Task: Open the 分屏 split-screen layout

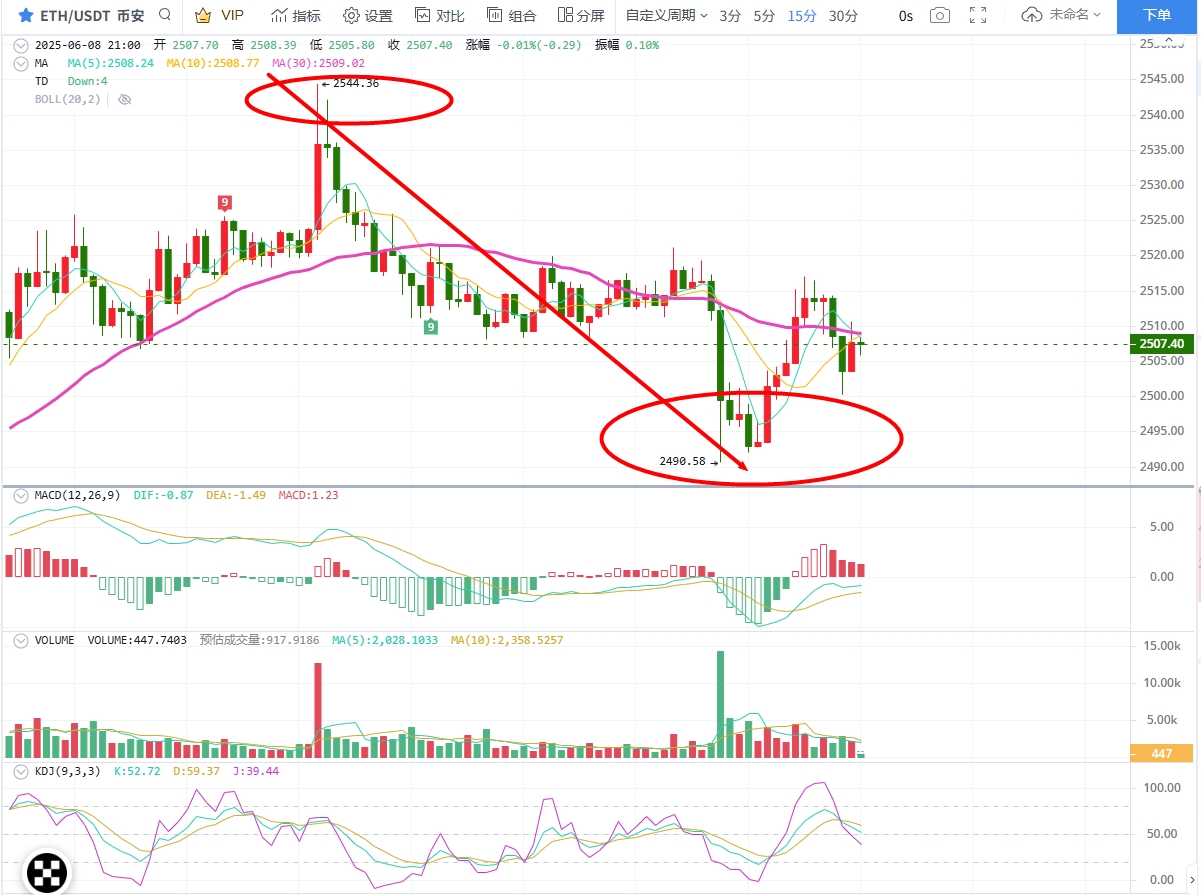Action: point(581,15)
